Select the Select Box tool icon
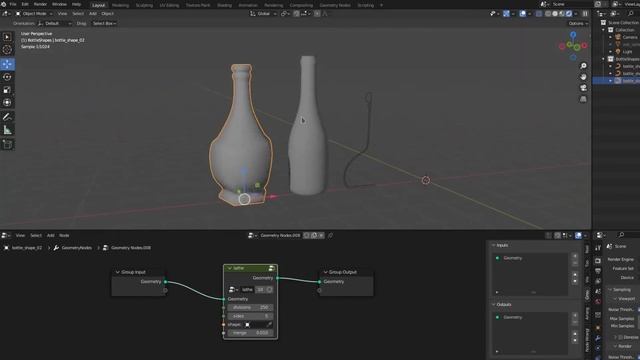640x360 pixels. pyautogui.click(x=7, y=37)
